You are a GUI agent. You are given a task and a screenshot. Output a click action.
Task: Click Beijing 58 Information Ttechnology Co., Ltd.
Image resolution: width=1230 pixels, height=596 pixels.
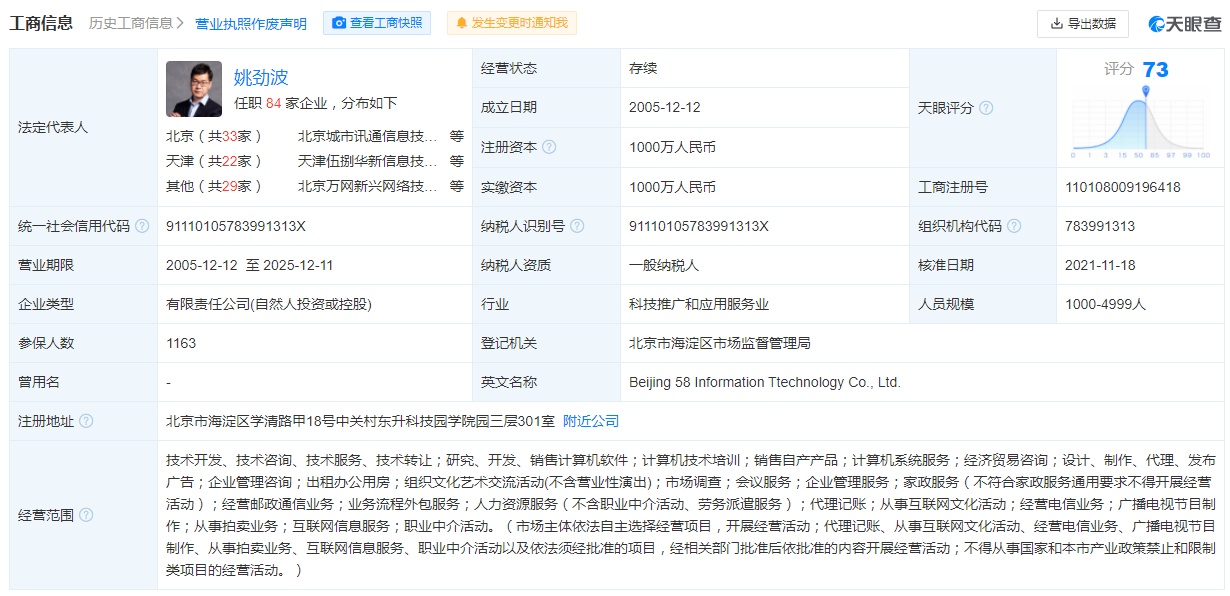tap(765, 382)
